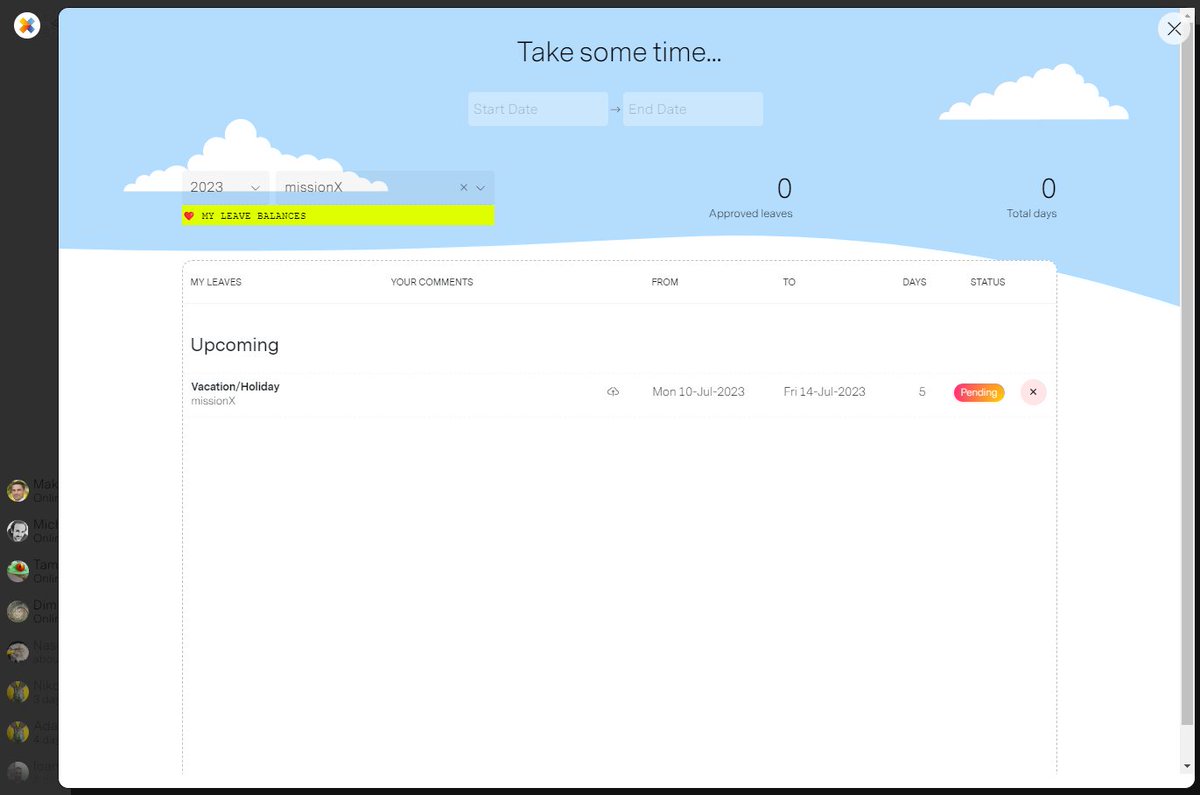This screenshot has width=1200, height=795.
Task: Click the Start Date field
Action: pos(538,109)
